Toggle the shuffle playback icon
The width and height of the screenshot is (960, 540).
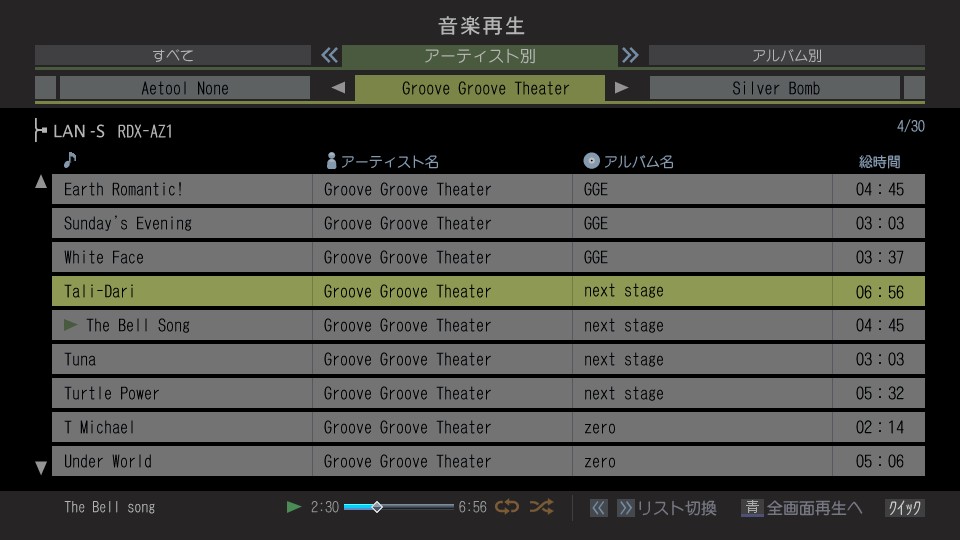[541, 507]
